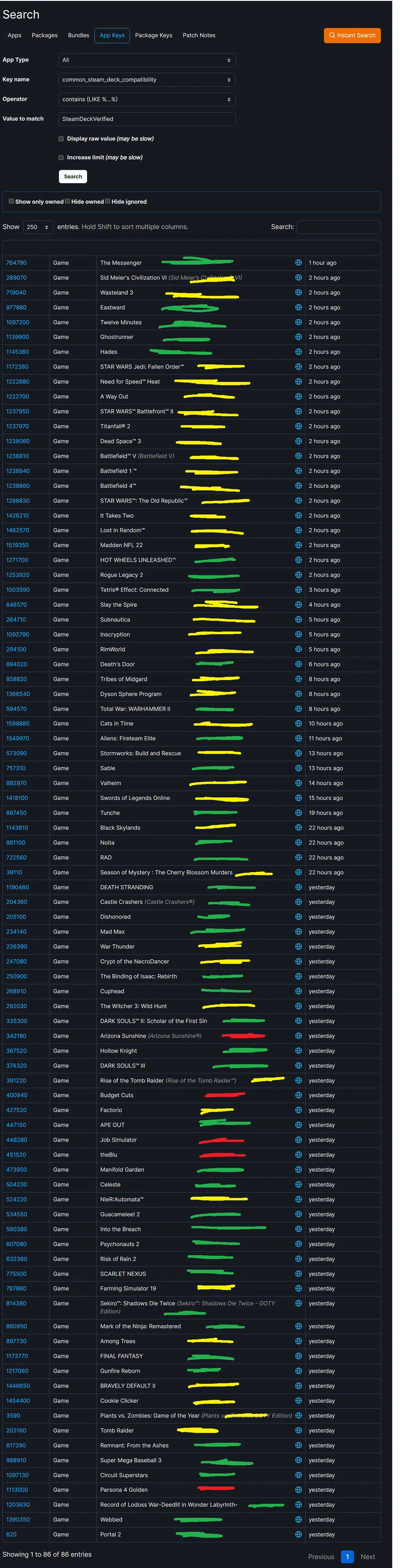Open the globe icon for Rogue Legacy 2

click(298, 575)
